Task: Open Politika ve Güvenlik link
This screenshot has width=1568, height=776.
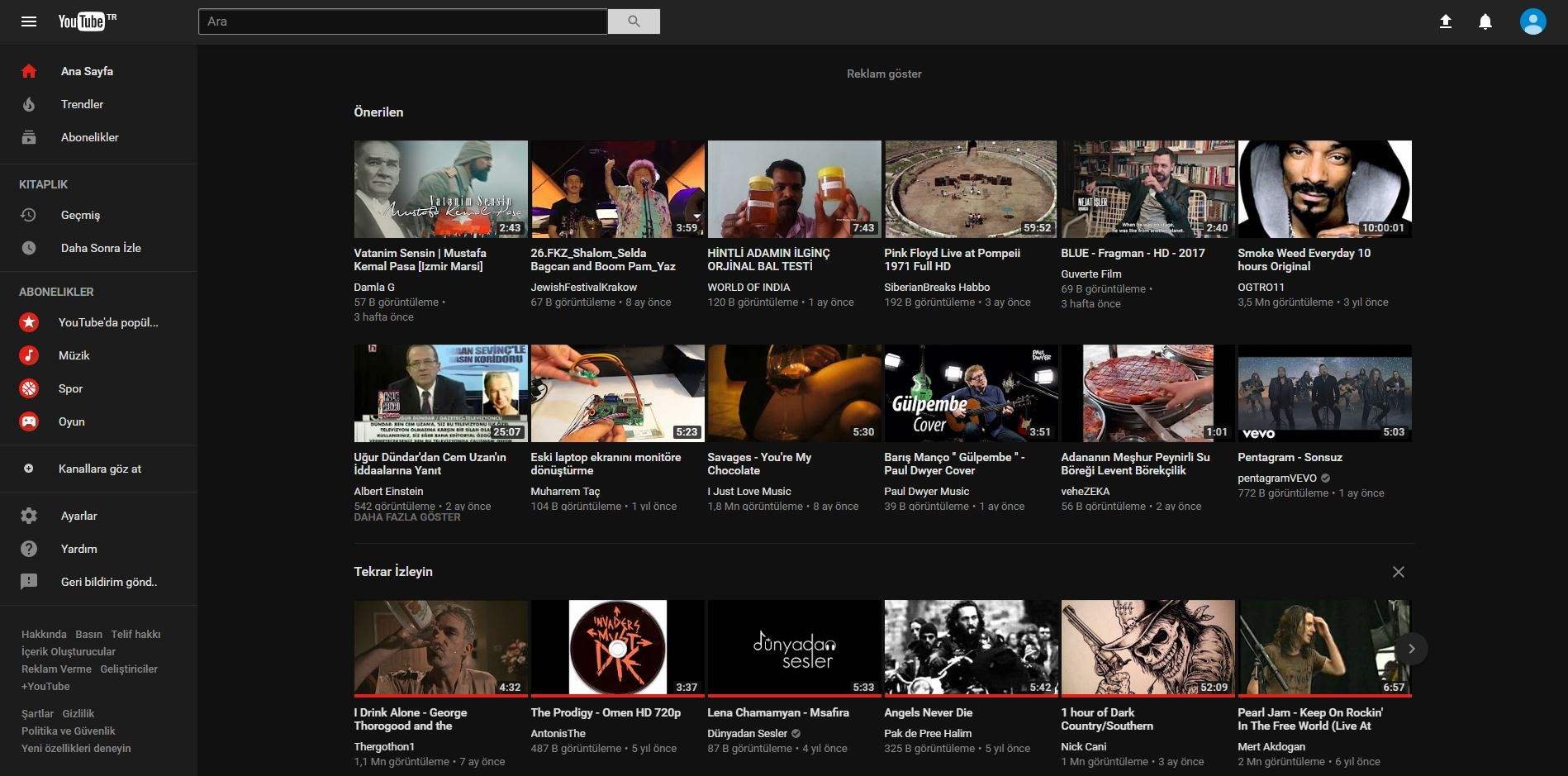Action: pyautogui.click(x=69, y=731)
